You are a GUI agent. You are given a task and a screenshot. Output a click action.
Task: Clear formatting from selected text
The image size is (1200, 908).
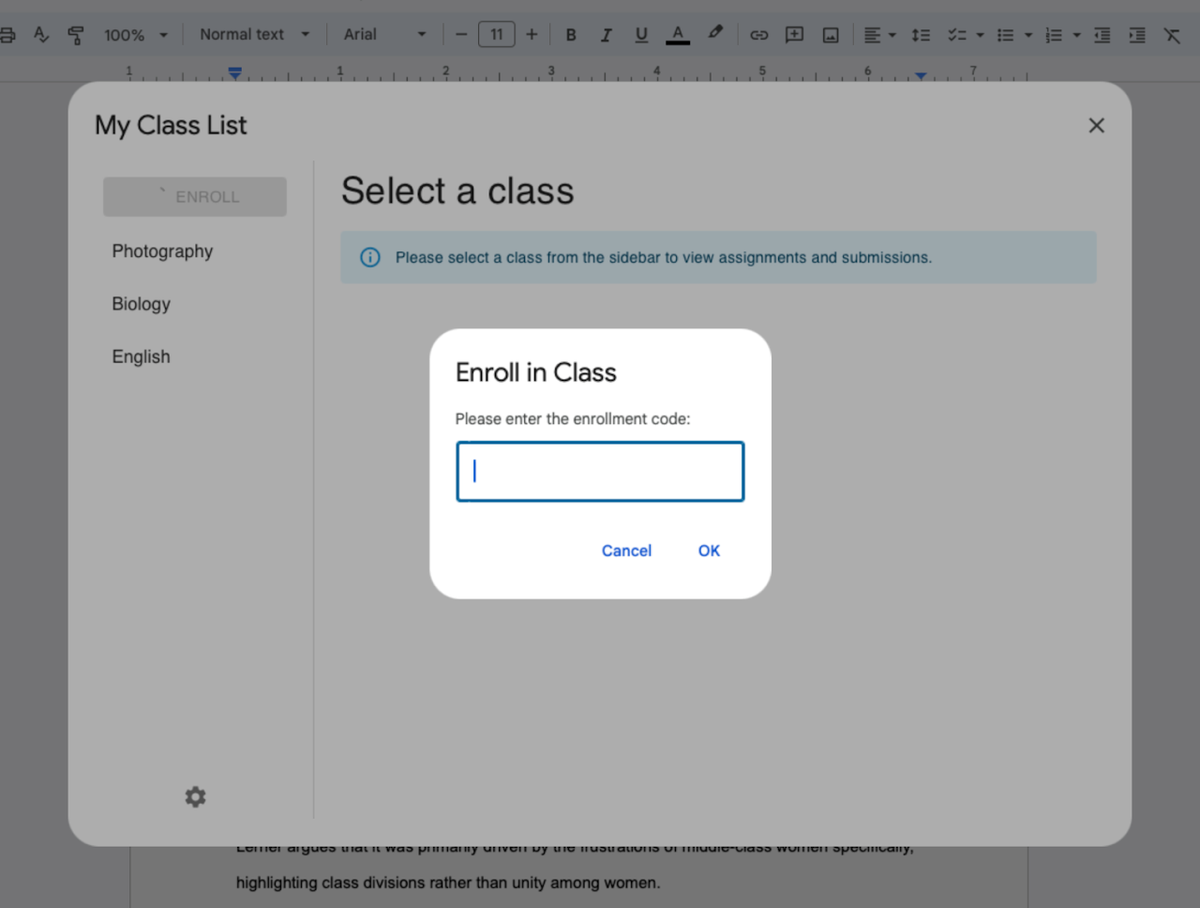(1172, 34)
